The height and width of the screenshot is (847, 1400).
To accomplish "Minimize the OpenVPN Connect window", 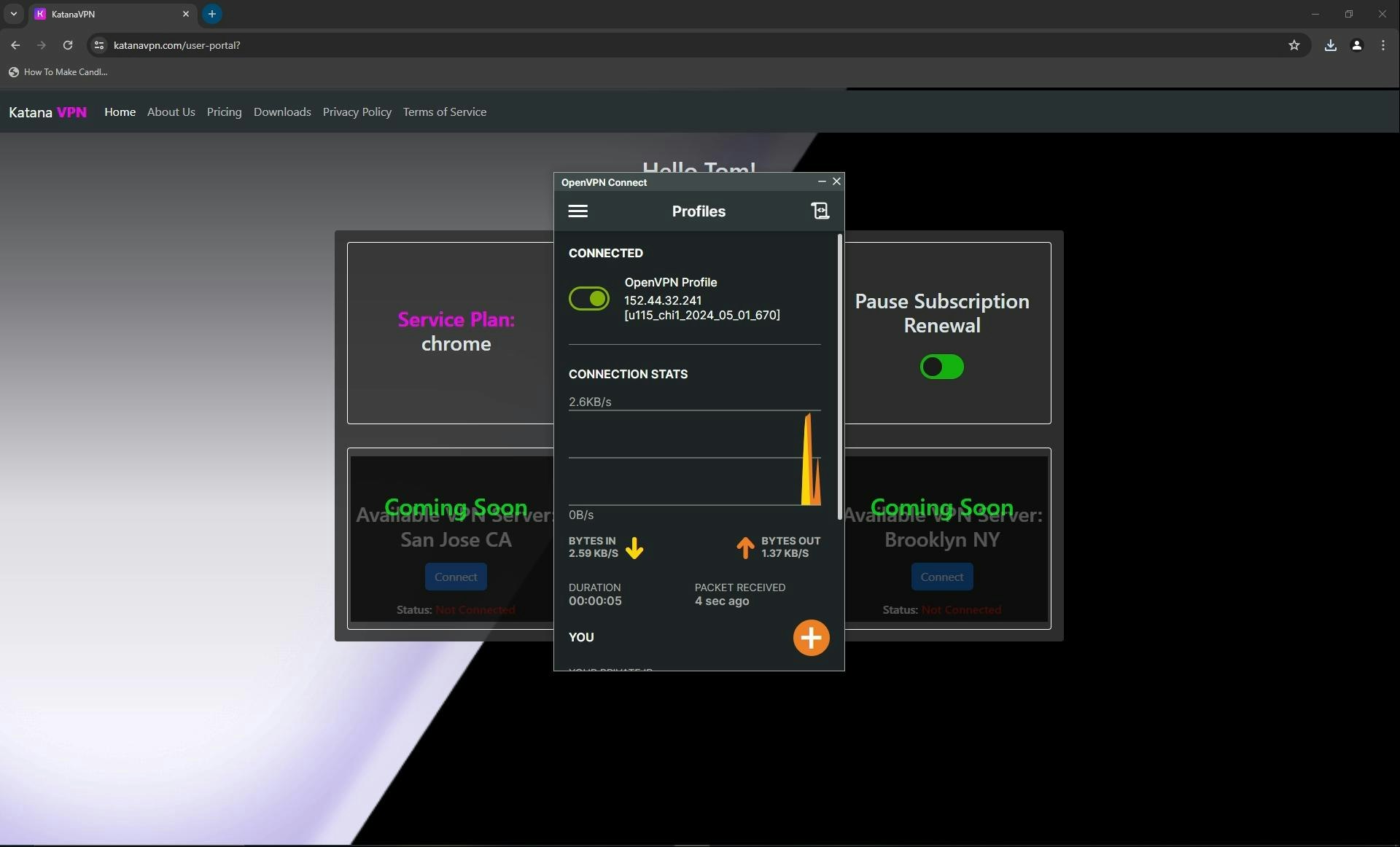I will coord(822,181).
